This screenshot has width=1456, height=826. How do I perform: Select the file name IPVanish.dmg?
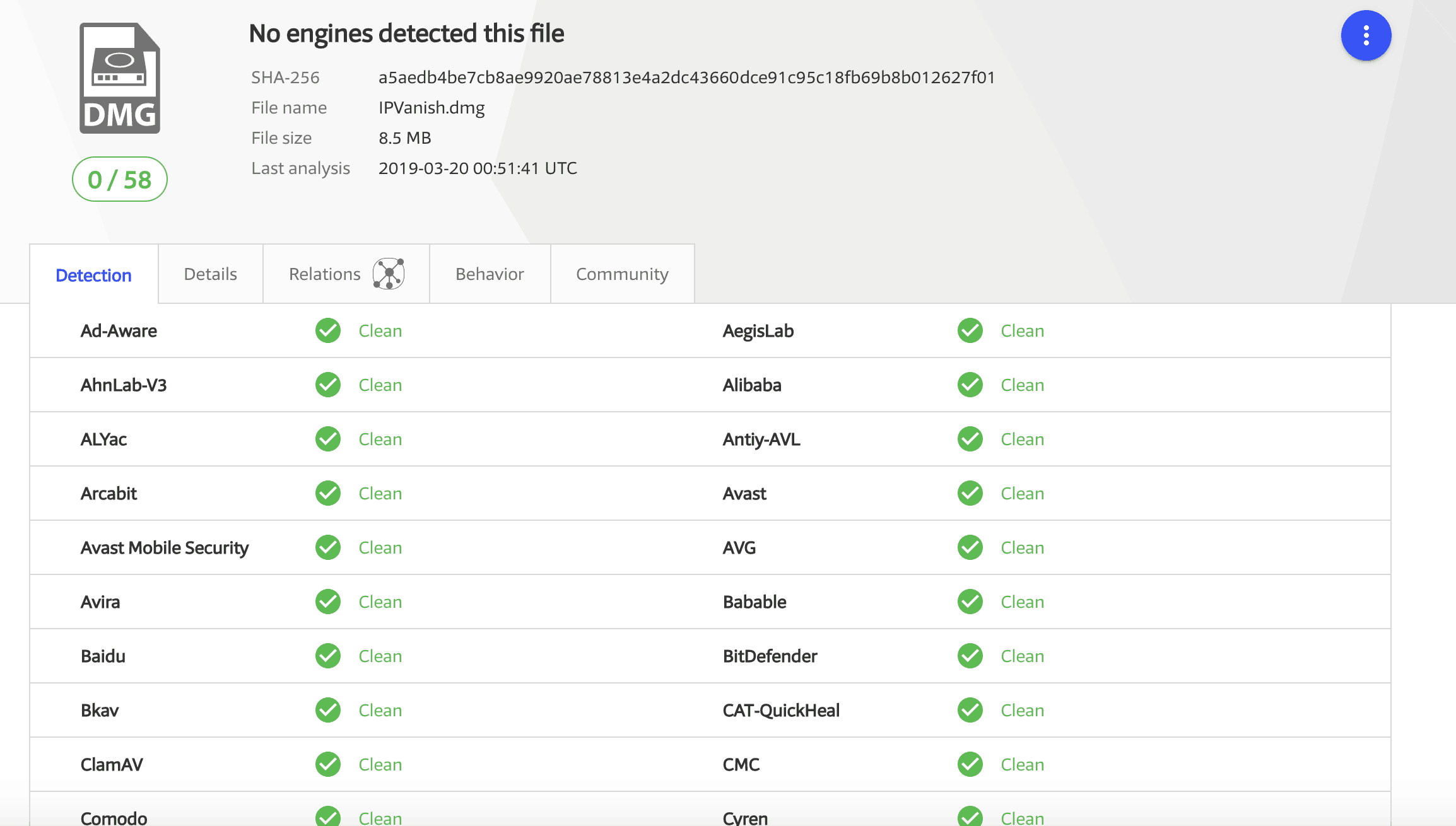pyautogui.click(x=432, y=108)
